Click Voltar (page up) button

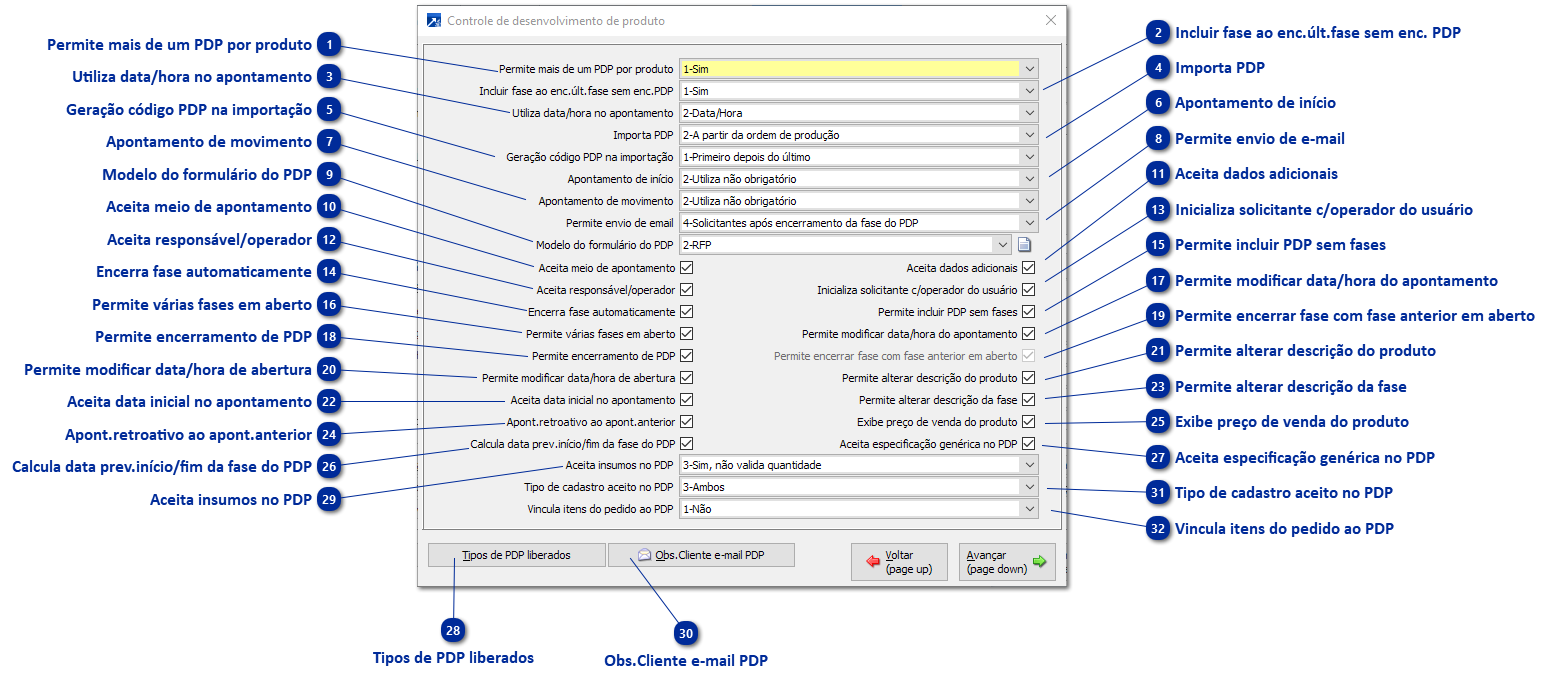(900, 562)
